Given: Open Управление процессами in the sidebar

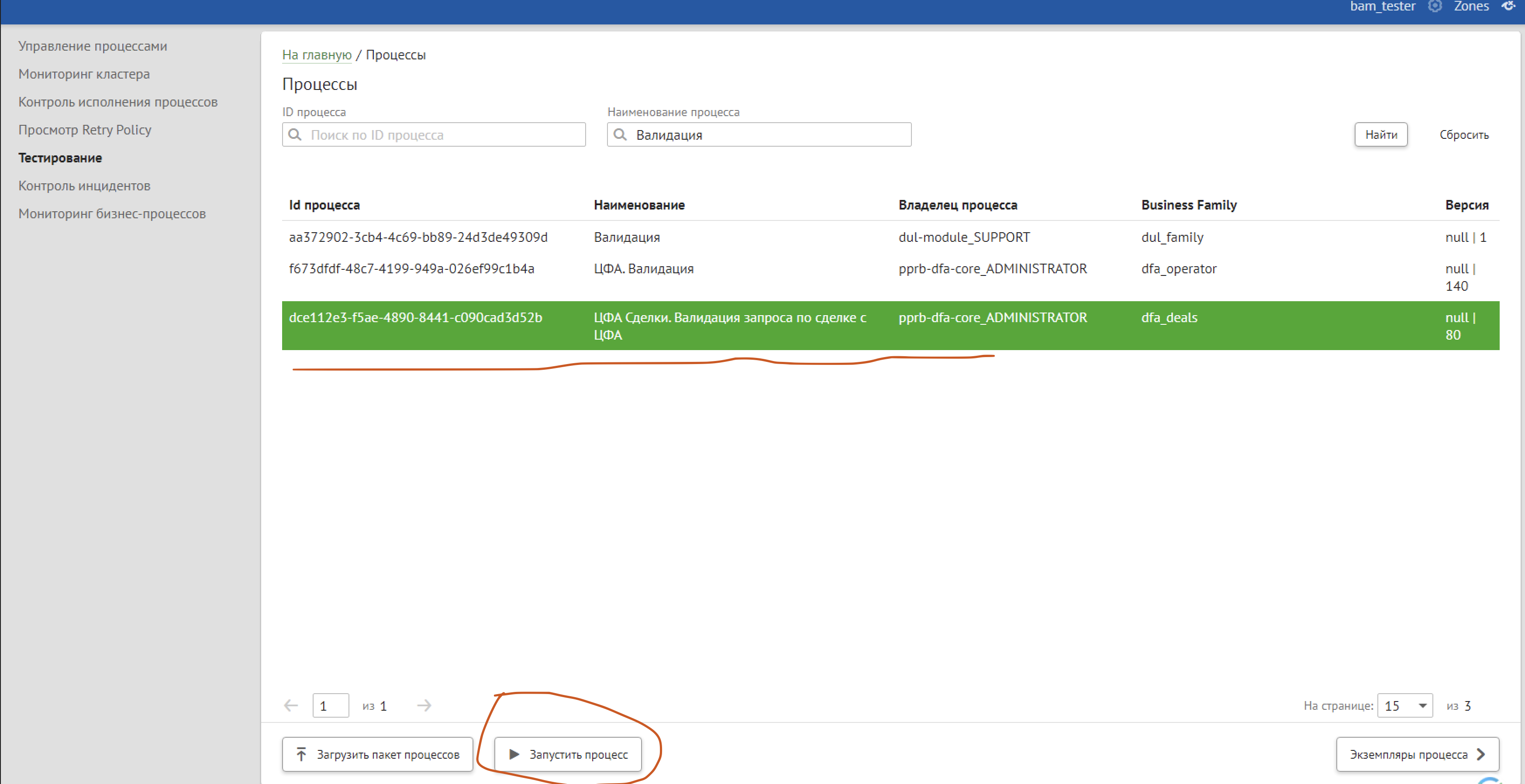Looking at the screenshot, I should 92,46.
